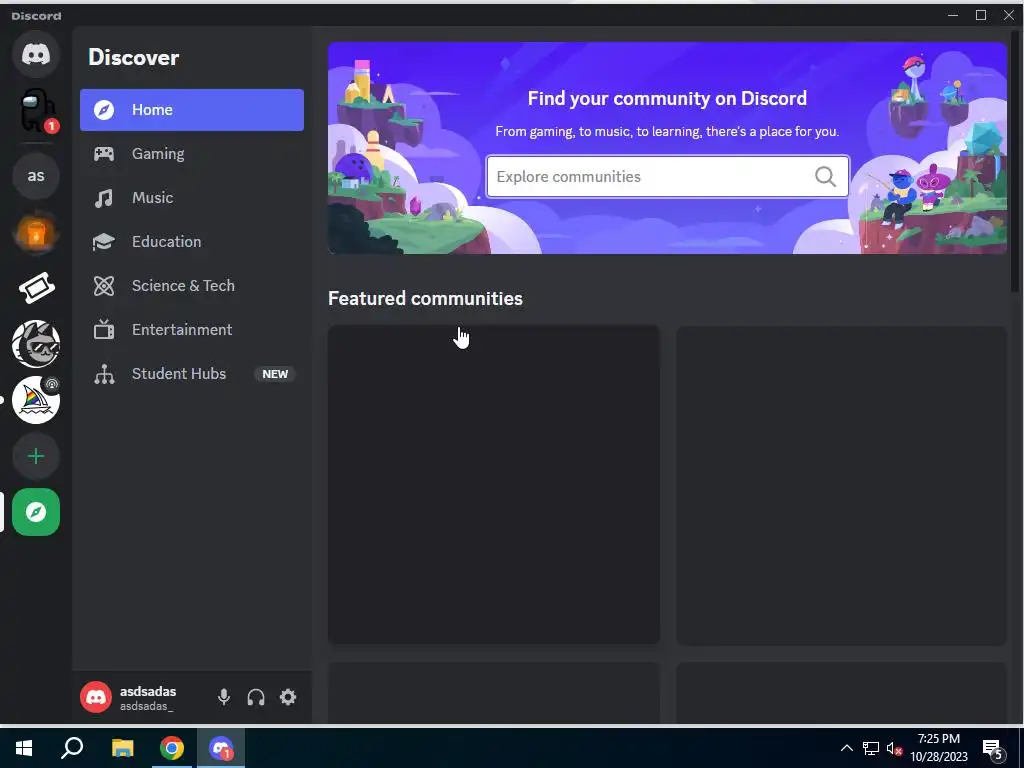Click the muted volume tray icon
Screen dimensions: 1024x768
click(894, 748)
